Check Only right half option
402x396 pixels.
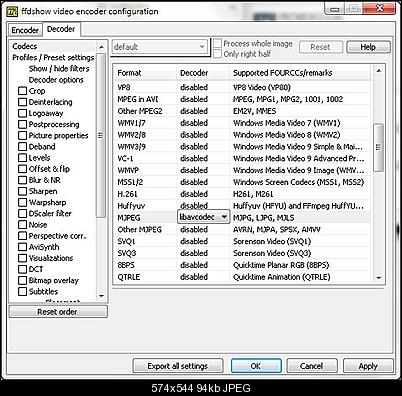(218, 54)
